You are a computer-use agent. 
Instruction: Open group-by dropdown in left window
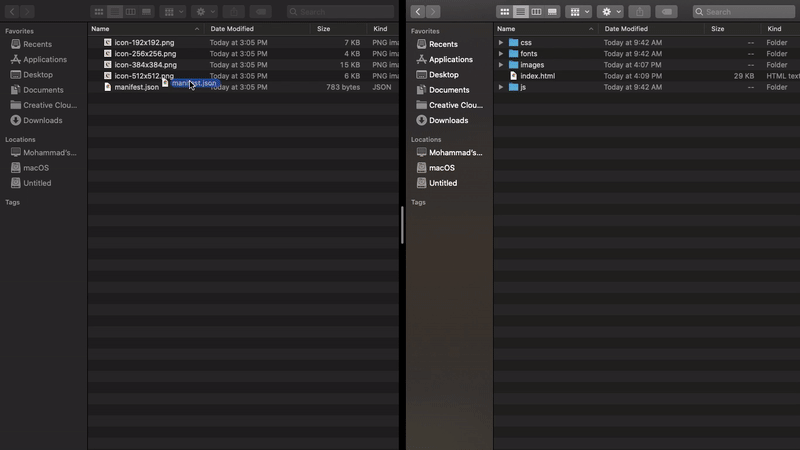173,12
